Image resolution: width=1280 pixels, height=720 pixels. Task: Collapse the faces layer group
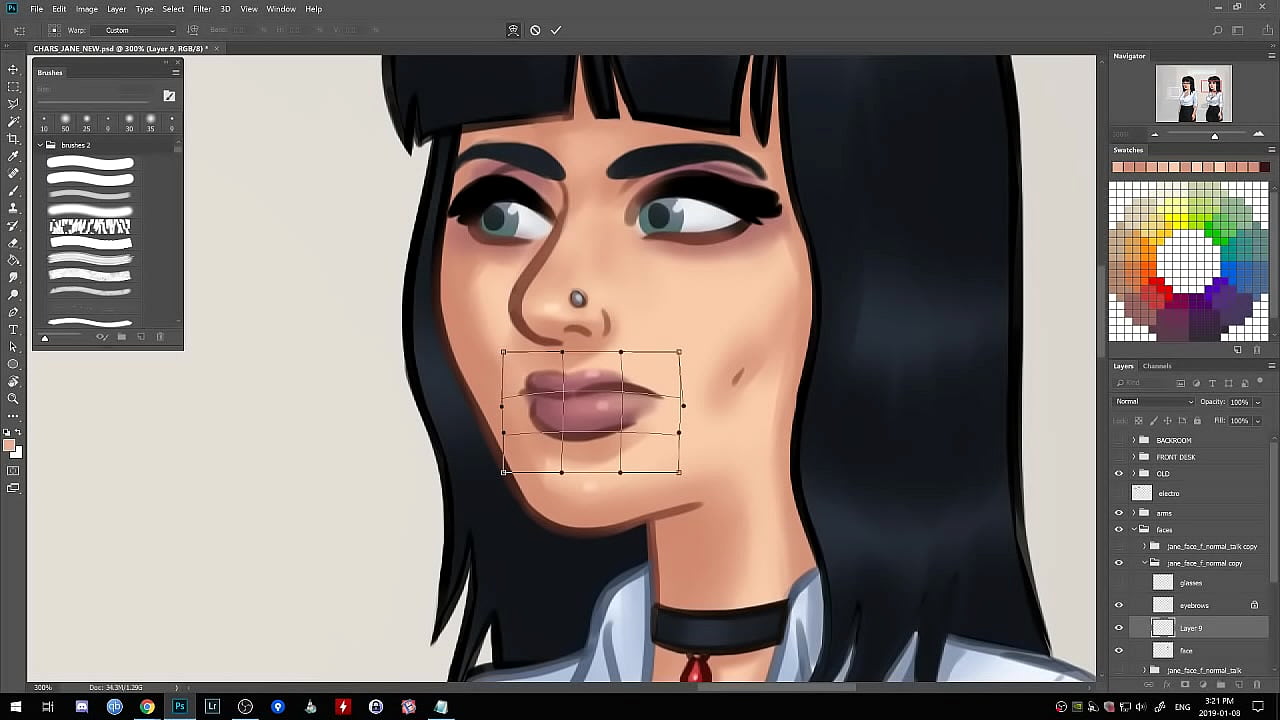click(x=1134, y=529)
